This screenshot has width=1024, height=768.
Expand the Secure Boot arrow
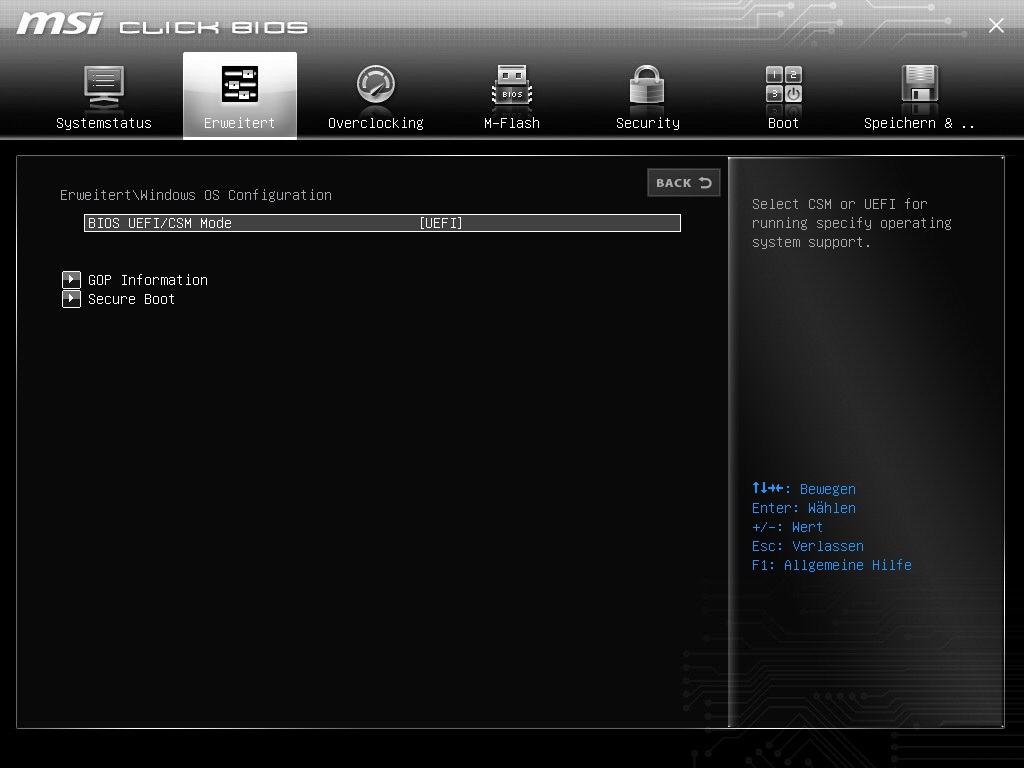pos(71,299)
